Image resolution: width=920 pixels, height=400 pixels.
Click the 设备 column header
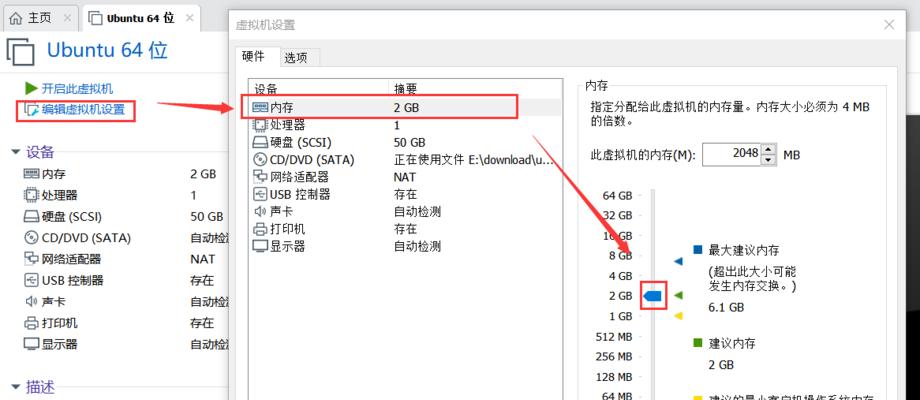coord(319,88)
